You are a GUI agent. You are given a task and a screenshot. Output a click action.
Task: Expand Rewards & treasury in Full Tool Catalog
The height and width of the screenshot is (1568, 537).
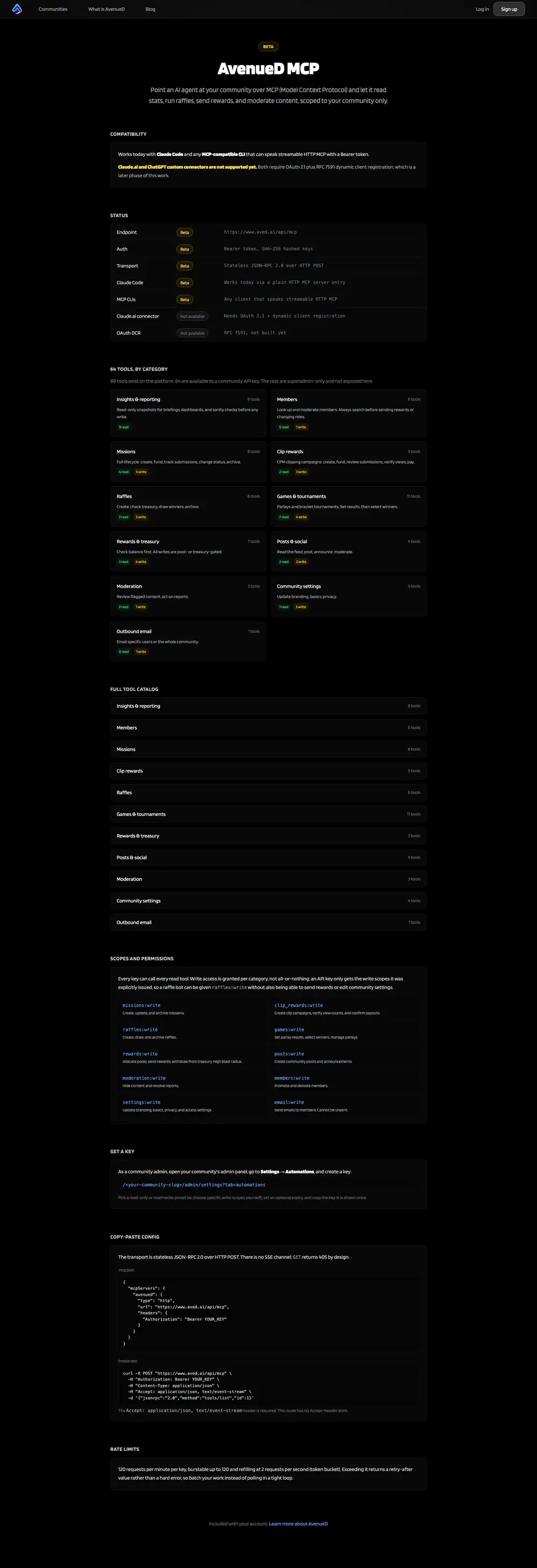[268, 836]
